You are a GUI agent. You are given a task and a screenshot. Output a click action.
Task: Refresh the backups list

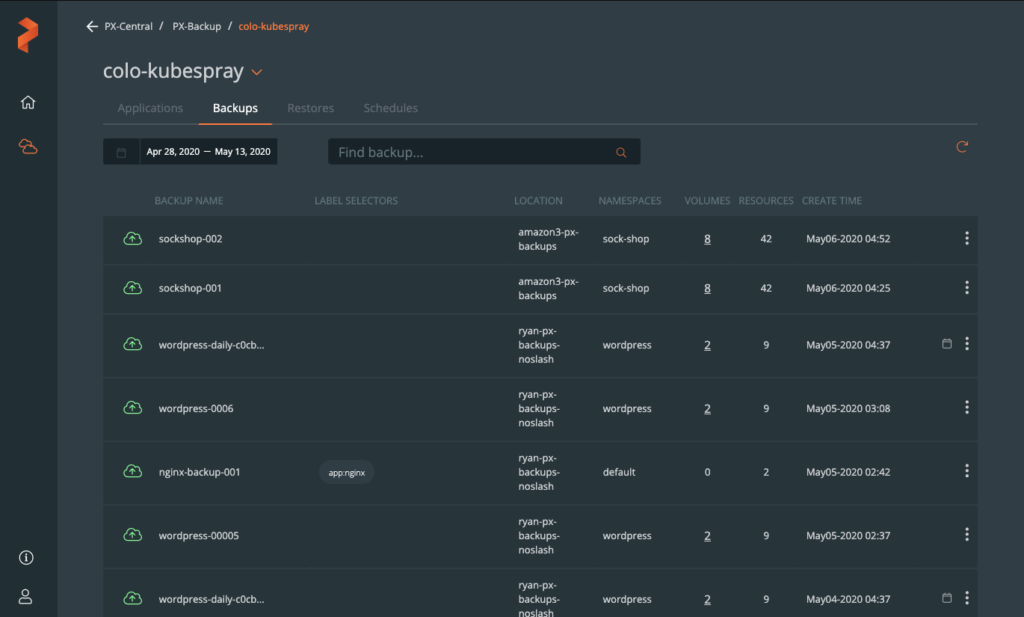962,147
